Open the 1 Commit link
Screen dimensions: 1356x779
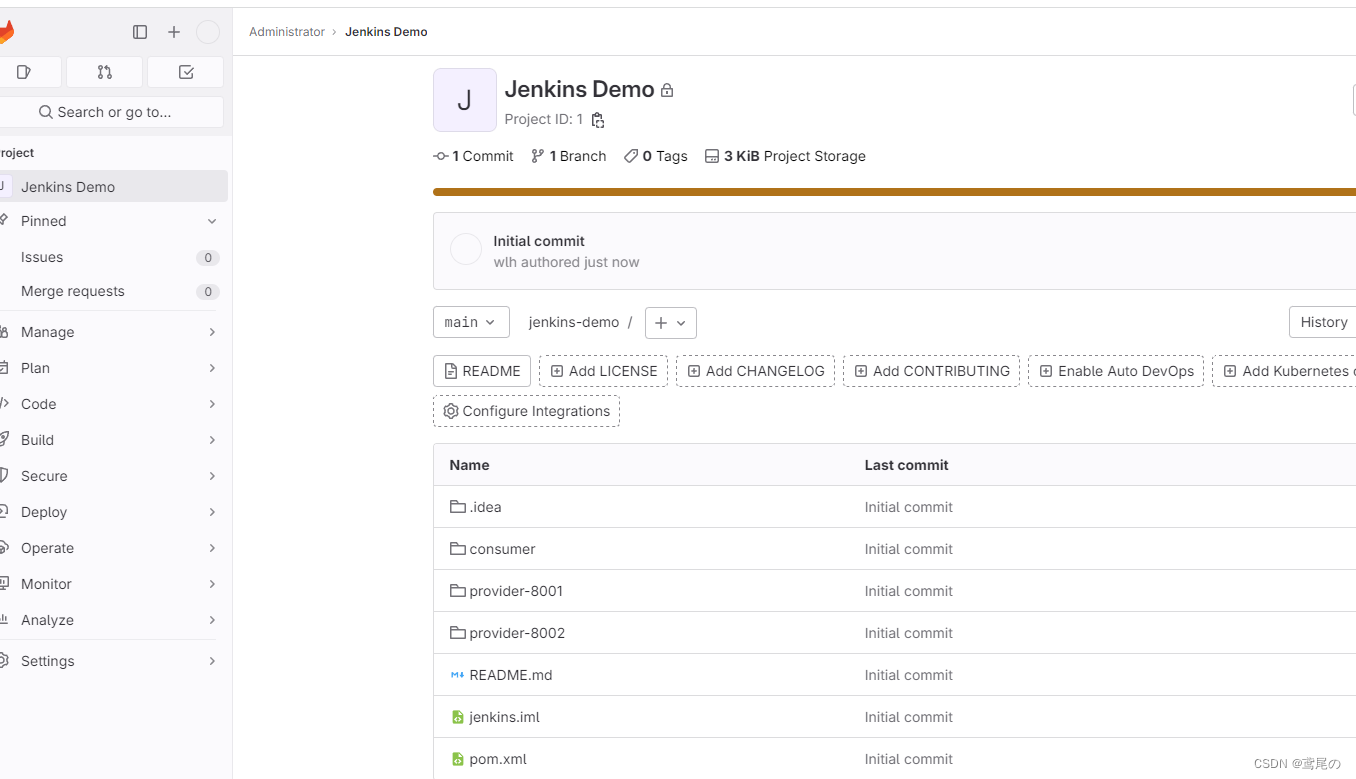[473, 156]
